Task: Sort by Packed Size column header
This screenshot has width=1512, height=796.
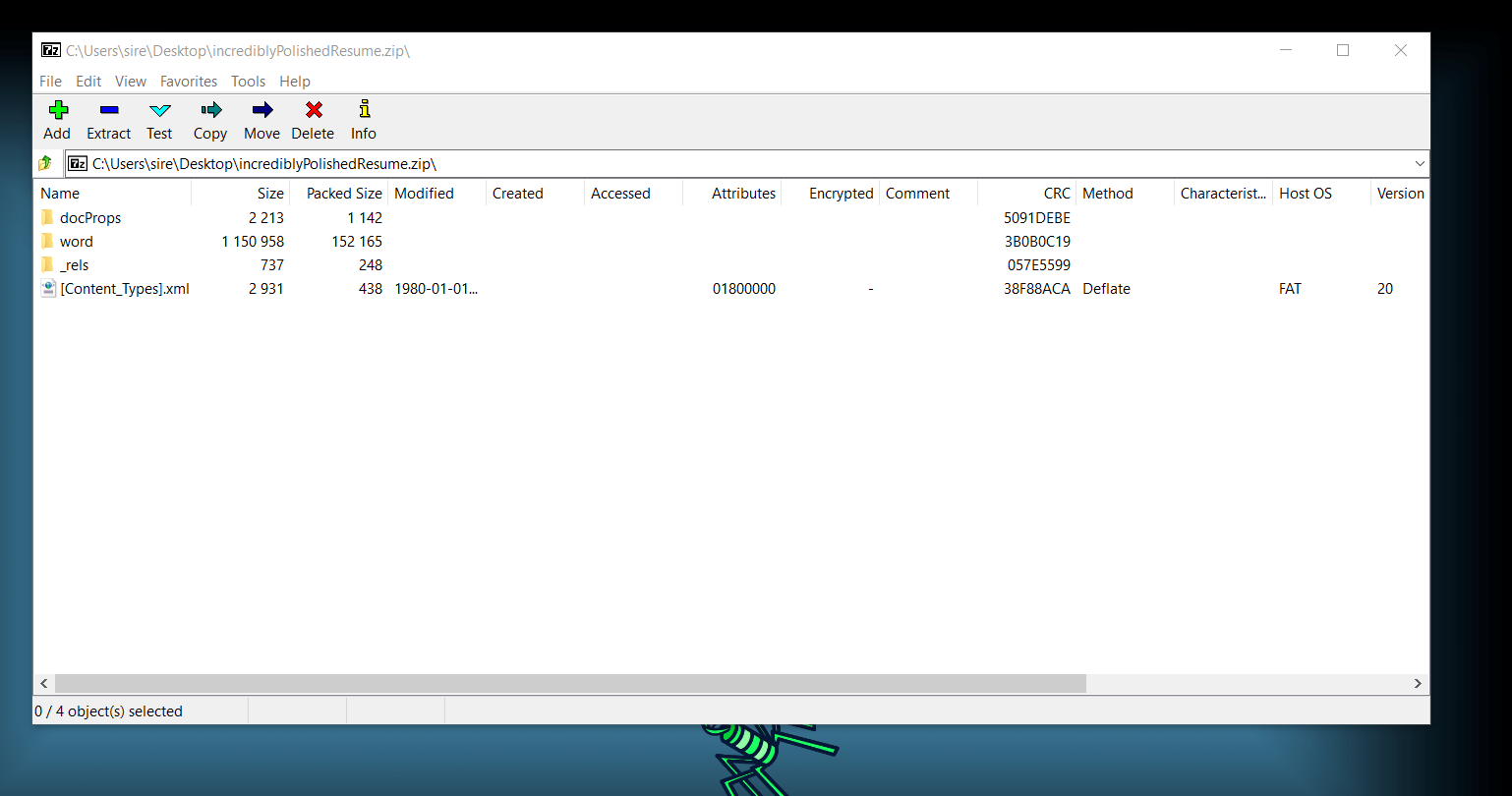Action: coord(339,194)
